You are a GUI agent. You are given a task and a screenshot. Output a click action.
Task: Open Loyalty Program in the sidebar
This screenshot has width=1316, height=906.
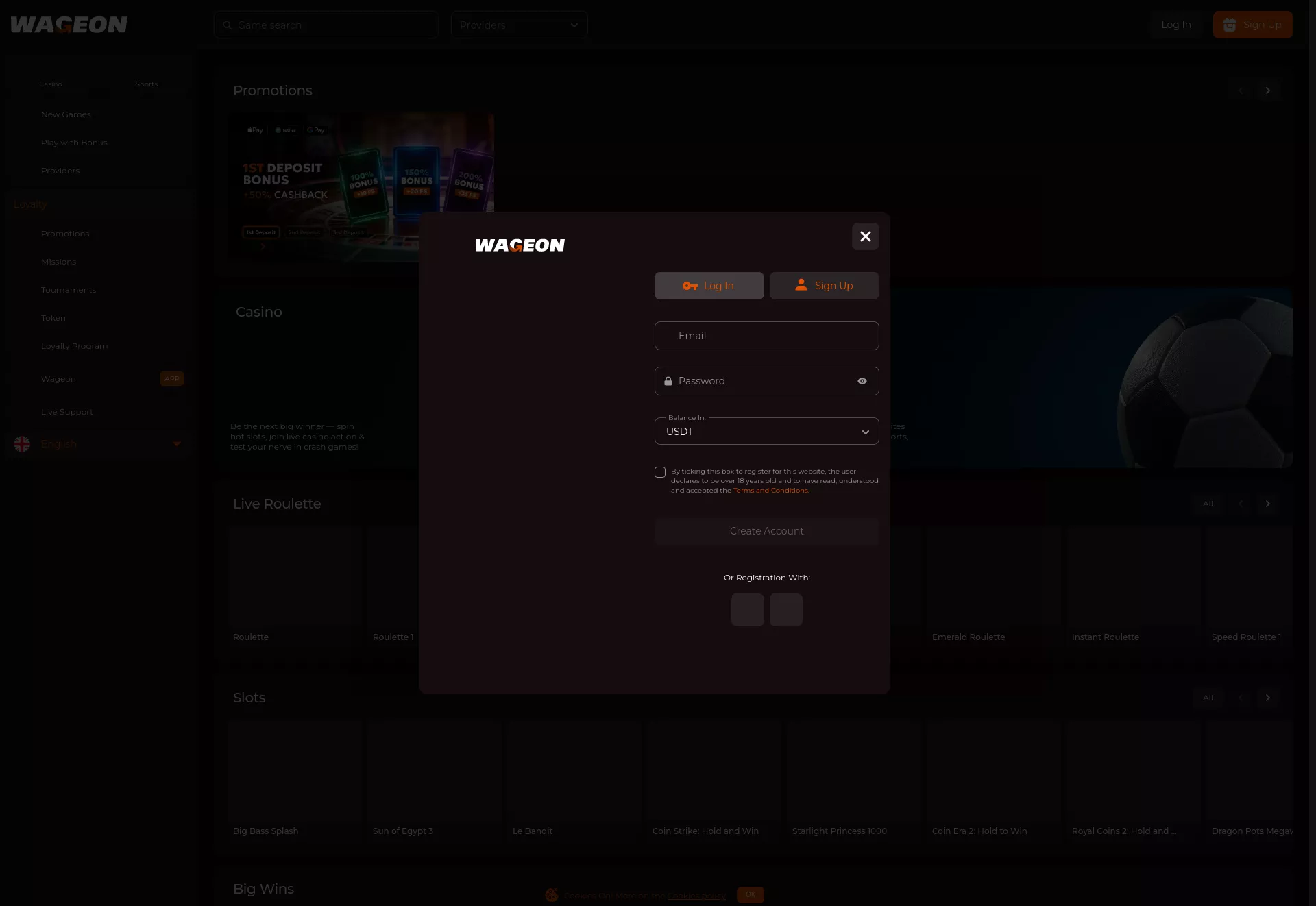[74, 346]
